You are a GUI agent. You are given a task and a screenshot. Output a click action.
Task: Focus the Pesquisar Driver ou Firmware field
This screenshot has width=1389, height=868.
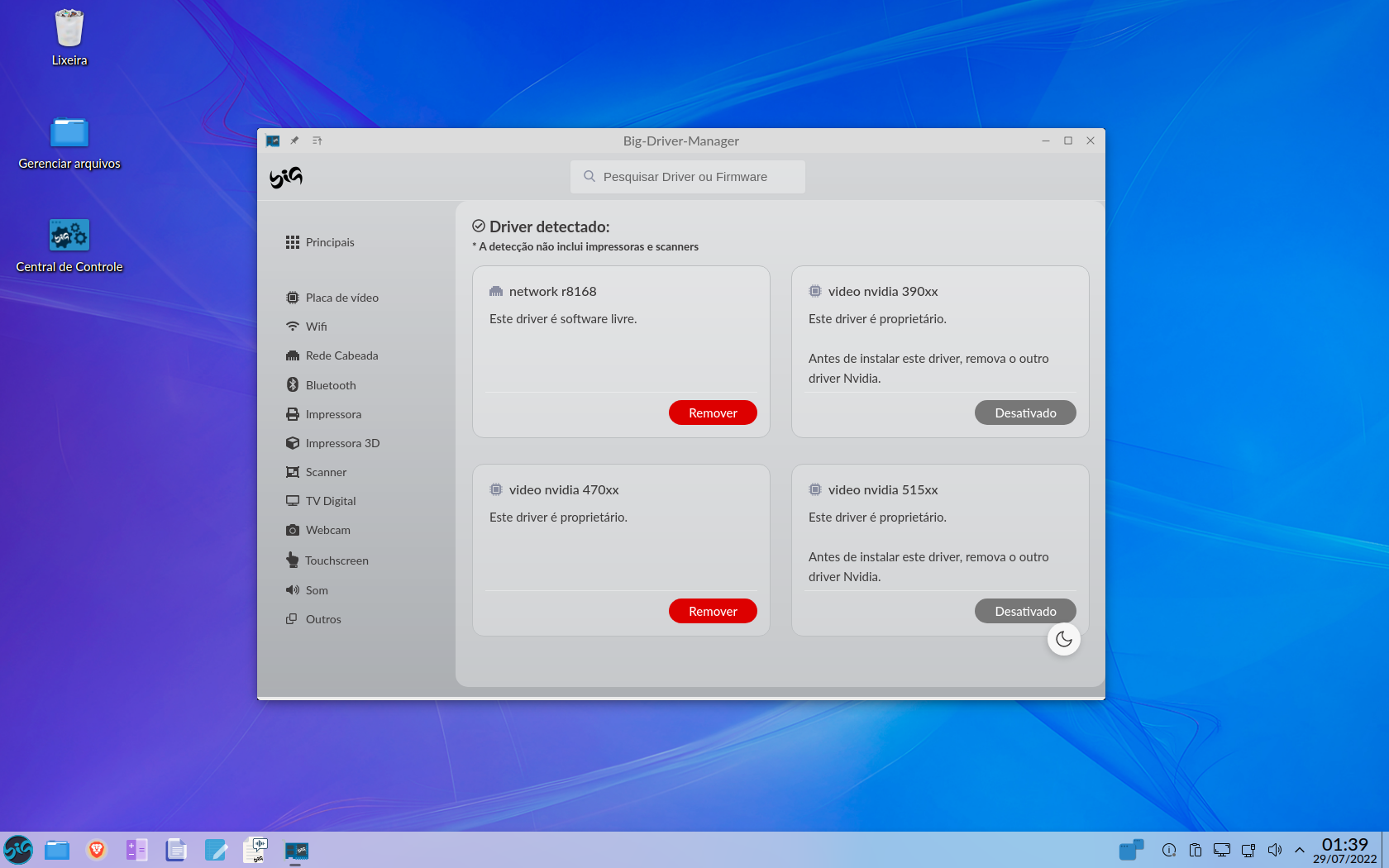(x=688, y=177)
